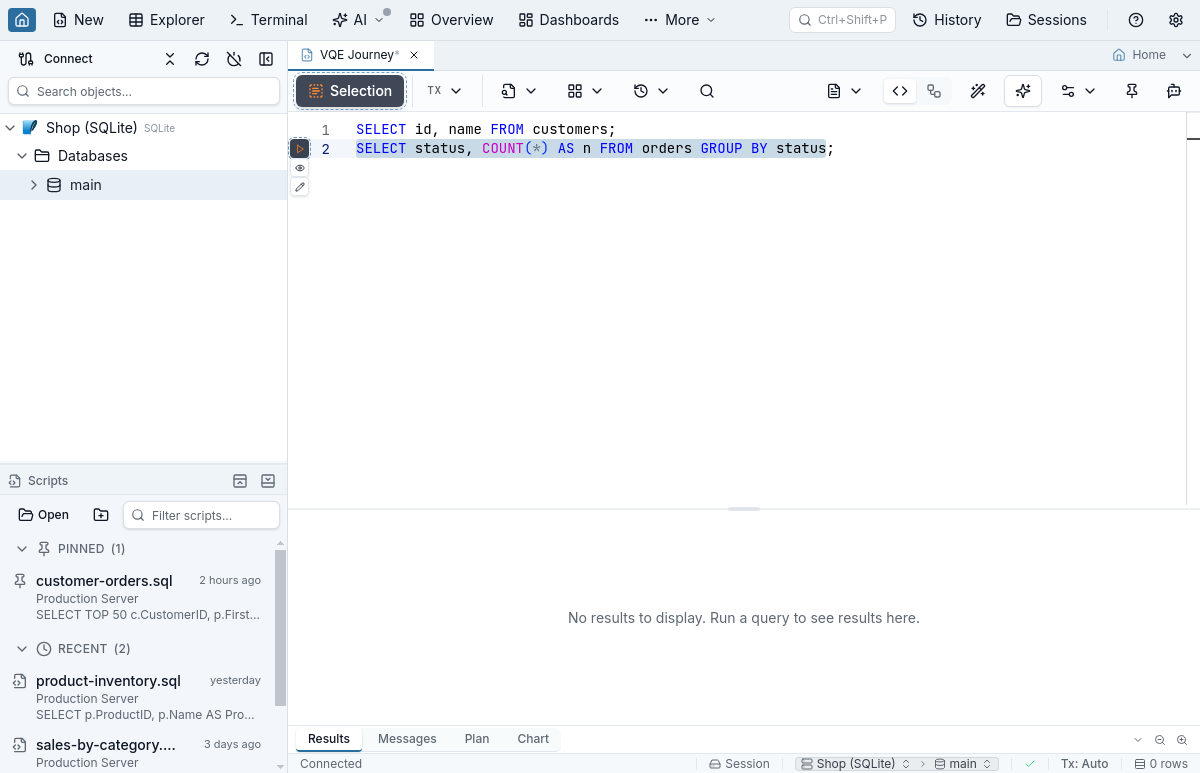The image size is (1200, 773).
Task: Click the Home icon button at top left
Action: [22, 20]
